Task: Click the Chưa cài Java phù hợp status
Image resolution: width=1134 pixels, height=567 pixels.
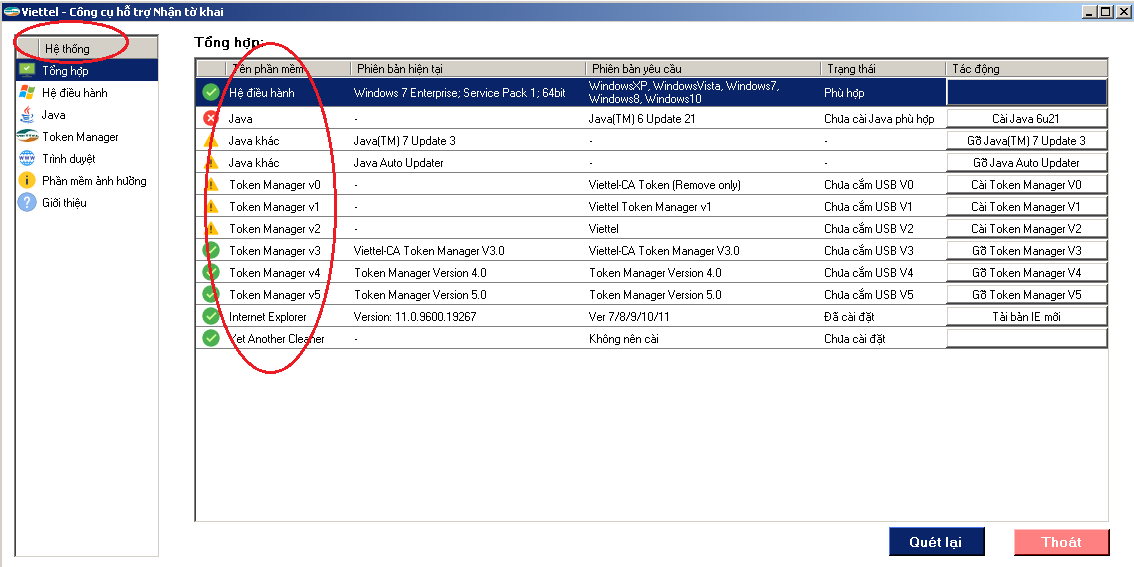Action: [879, 119]
